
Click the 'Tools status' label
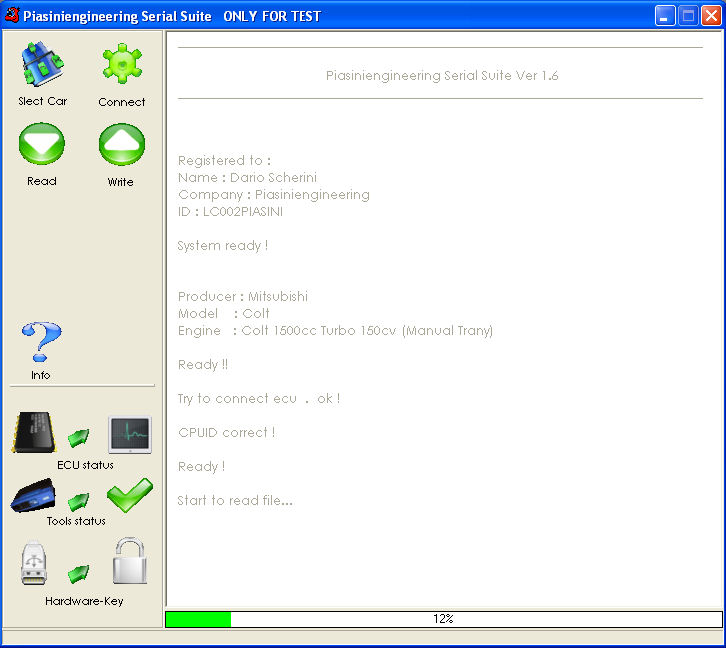click(76, 521)
